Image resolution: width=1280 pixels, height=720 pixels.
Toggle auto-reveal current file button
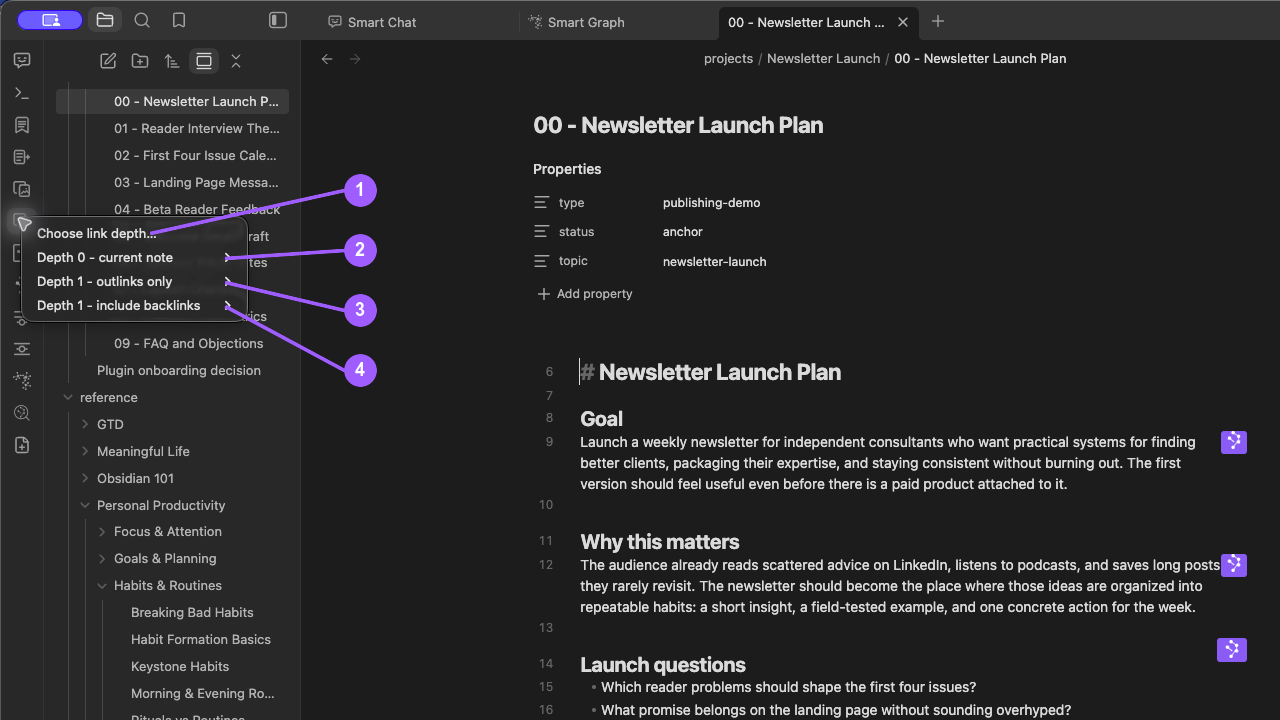[x=204, y=61]
